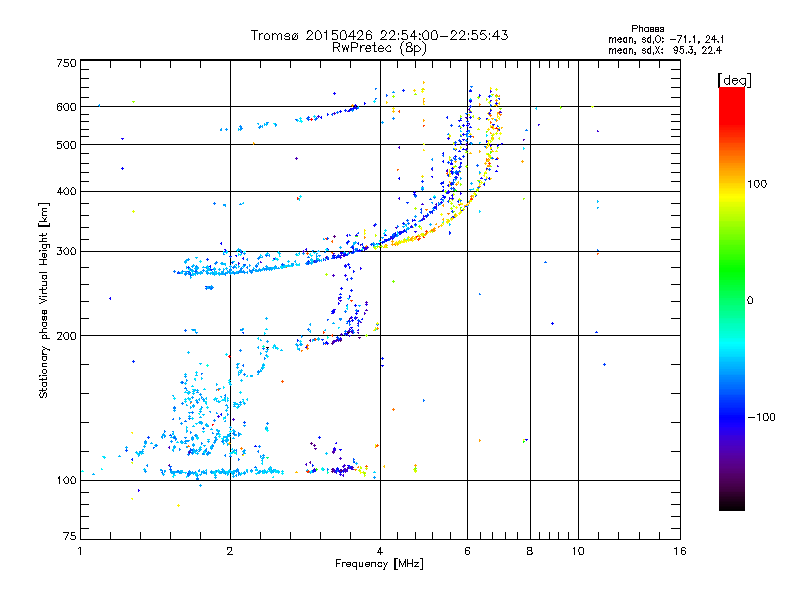Click the 'Frequency [MHz]' axis label
Image resolution: width=800 pixels, height=600 pixels.
point(379,564)
